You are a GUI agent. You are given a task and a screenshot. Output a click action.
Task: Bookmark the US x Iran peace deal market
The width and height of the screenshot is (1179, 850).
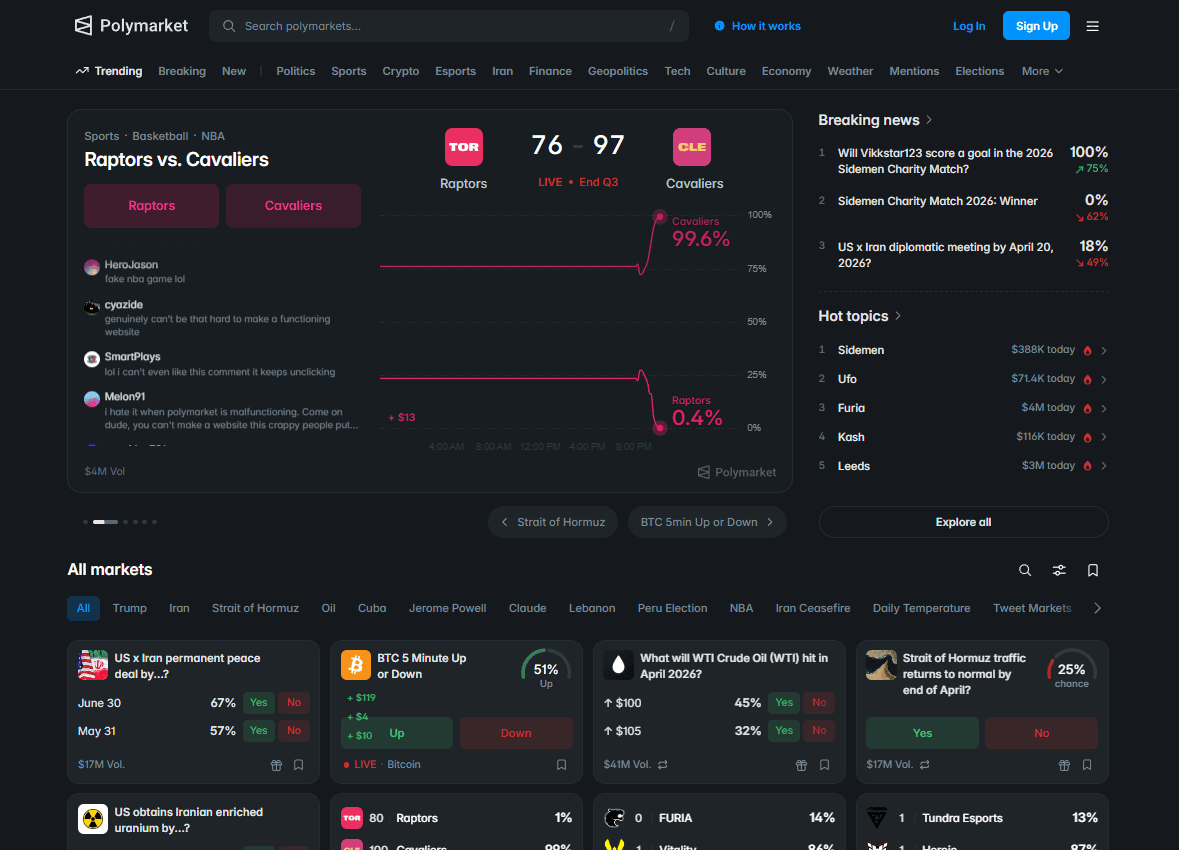299,765
